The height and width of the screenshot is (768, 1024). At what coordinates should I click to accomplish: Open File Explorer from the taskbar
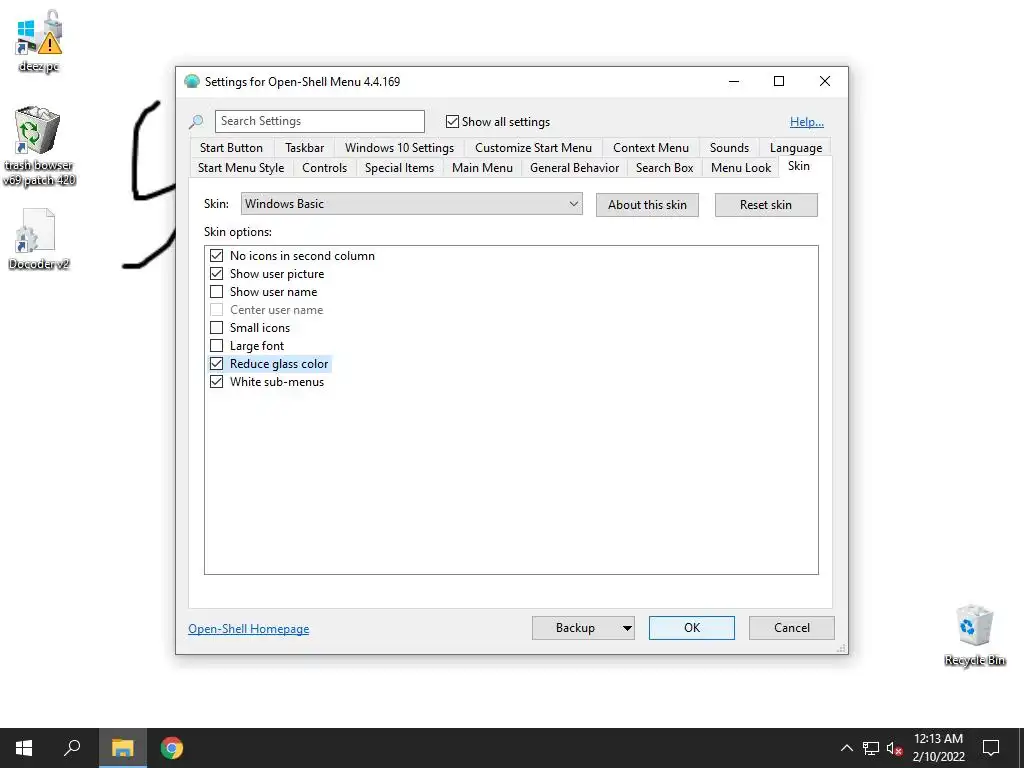[122, 748]
